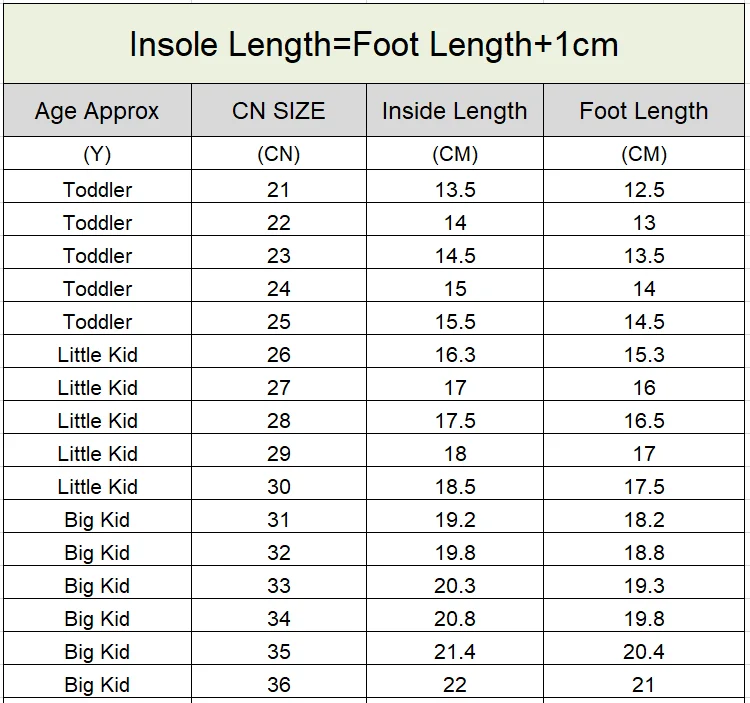Select the (Y) unit cell
This screenshot has height=703, width=750.
(x=97, y=154)
